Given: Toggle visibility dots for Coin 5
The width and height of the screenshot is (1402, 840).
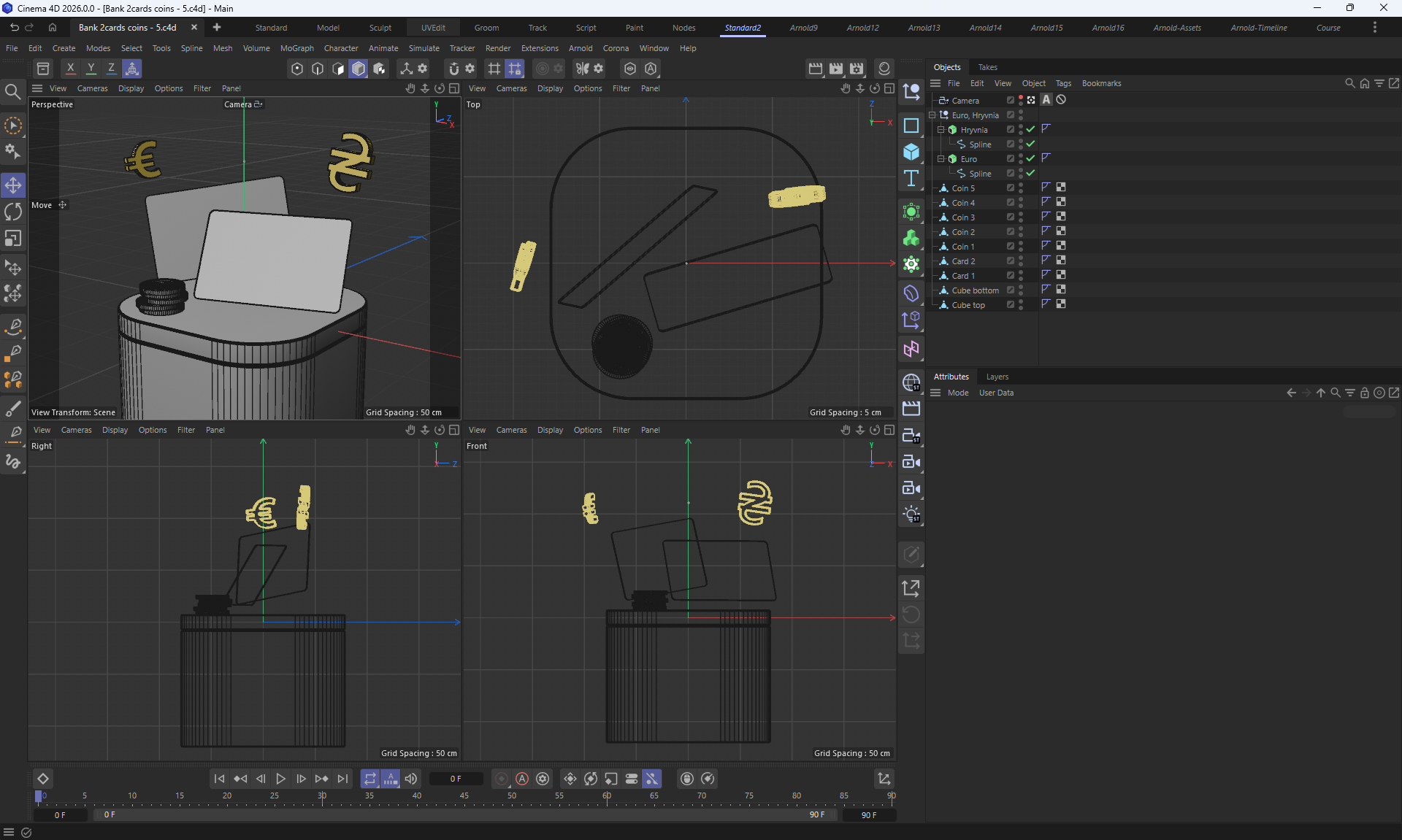Looking at the screenshot, I should (1021, 188).
